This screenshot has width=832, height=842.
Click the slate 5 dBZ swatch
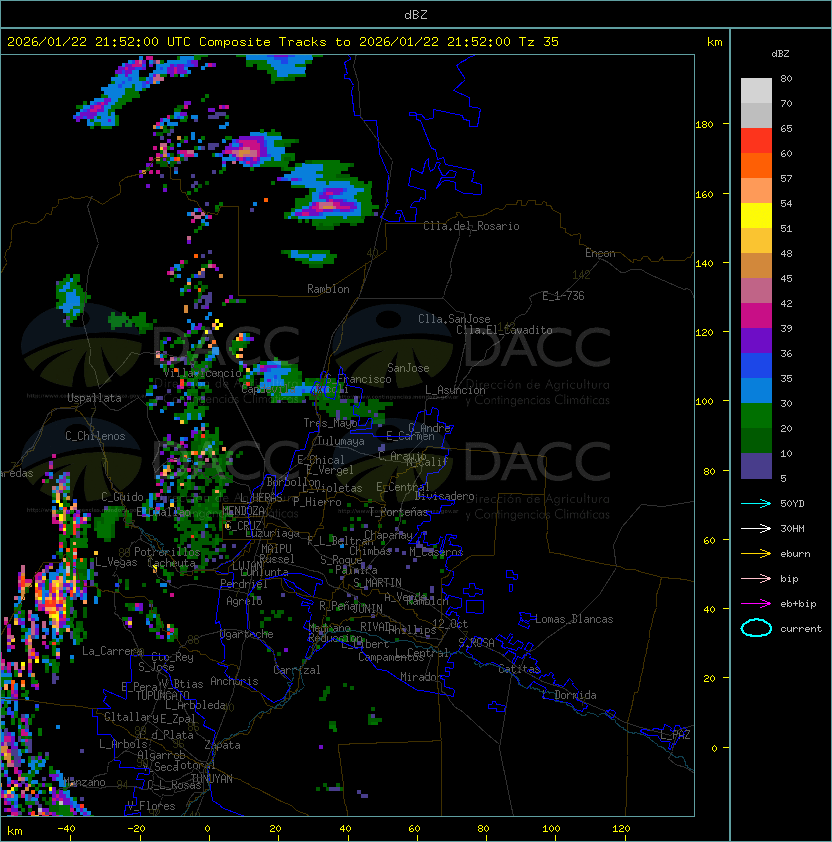[x=756, y=466]
